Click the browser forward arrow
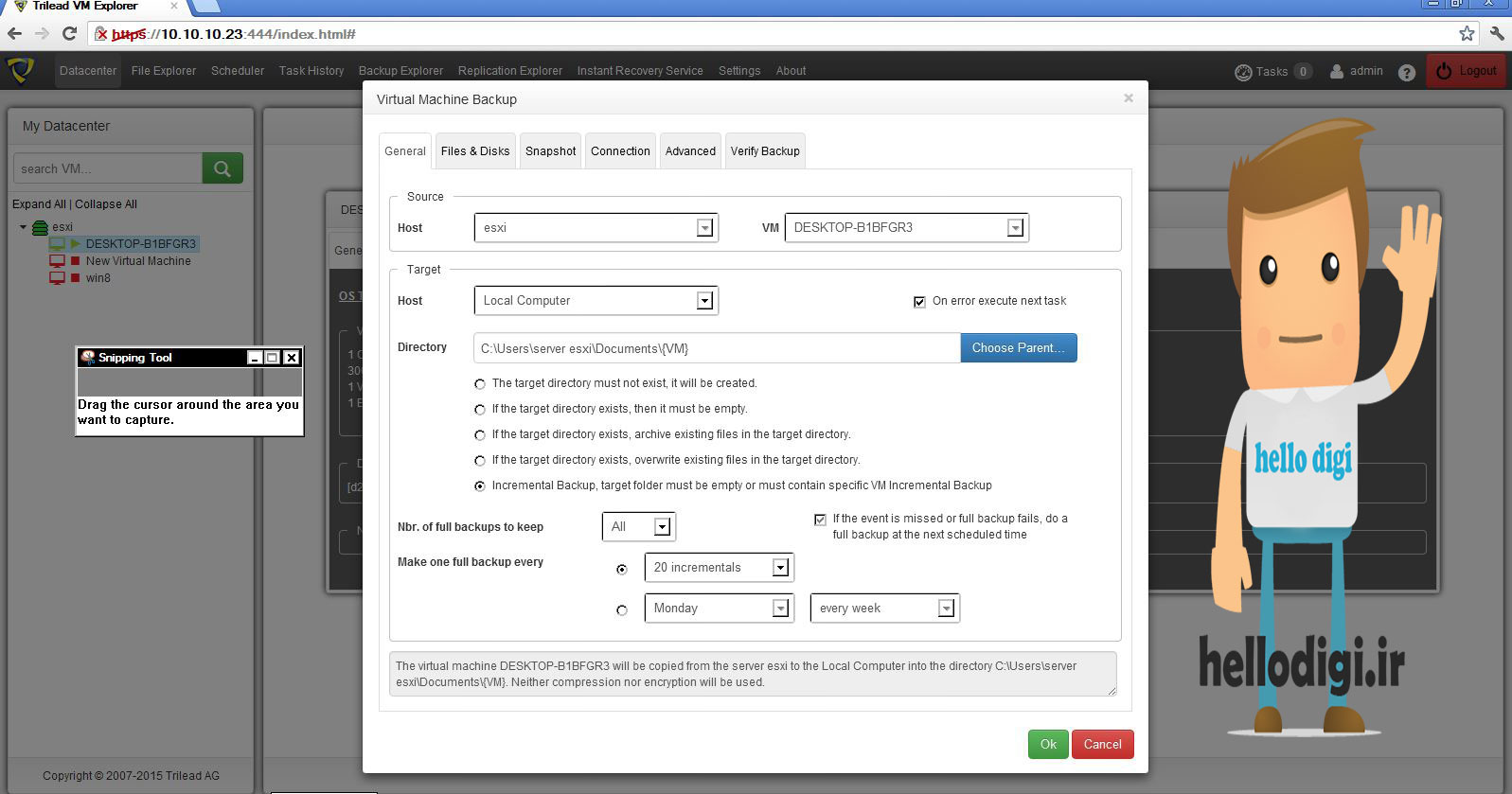 click(42, 34)
